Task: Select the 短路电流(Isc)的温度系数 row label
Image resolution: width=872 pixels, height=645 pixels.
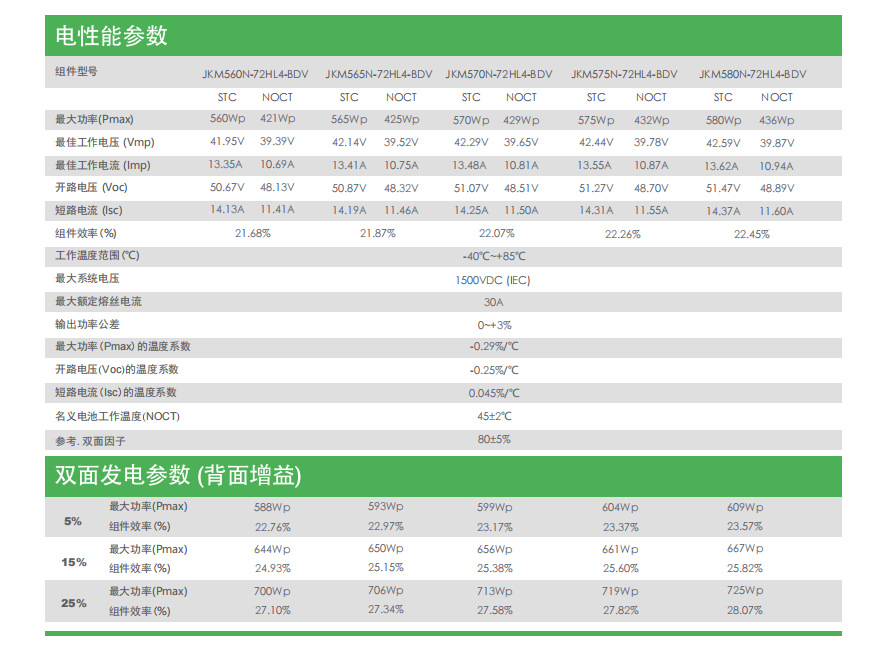Action: tap(116, 393)
